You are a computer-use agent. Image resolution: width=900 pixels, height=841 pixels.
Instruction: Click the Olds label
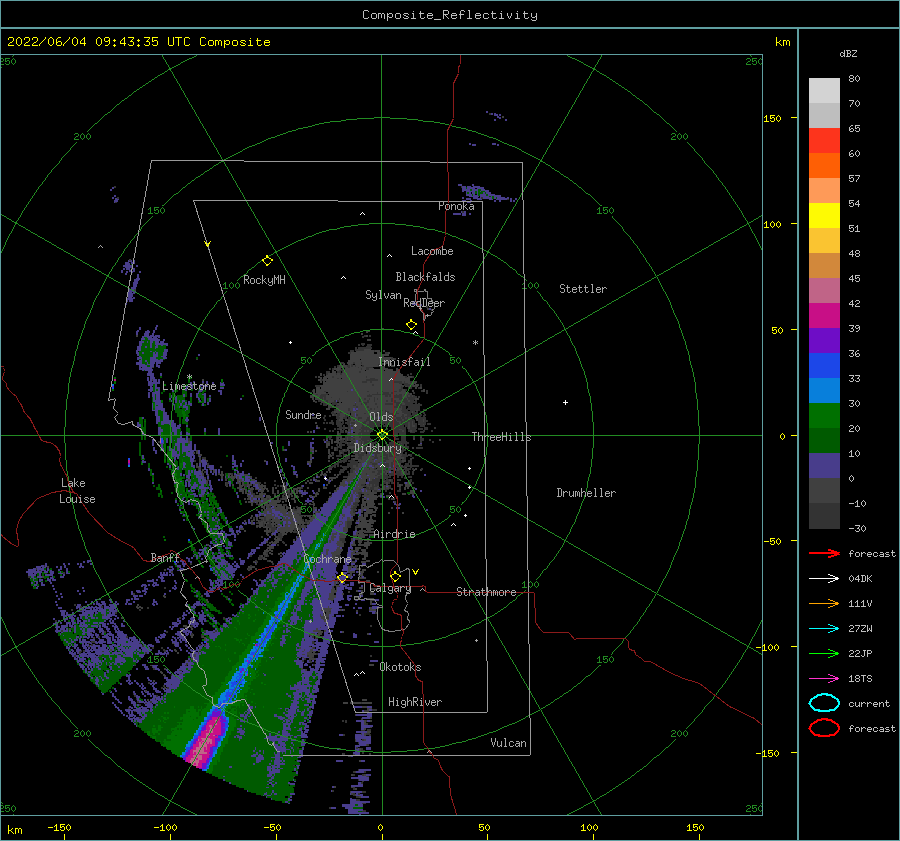click(x=381, y=417)
